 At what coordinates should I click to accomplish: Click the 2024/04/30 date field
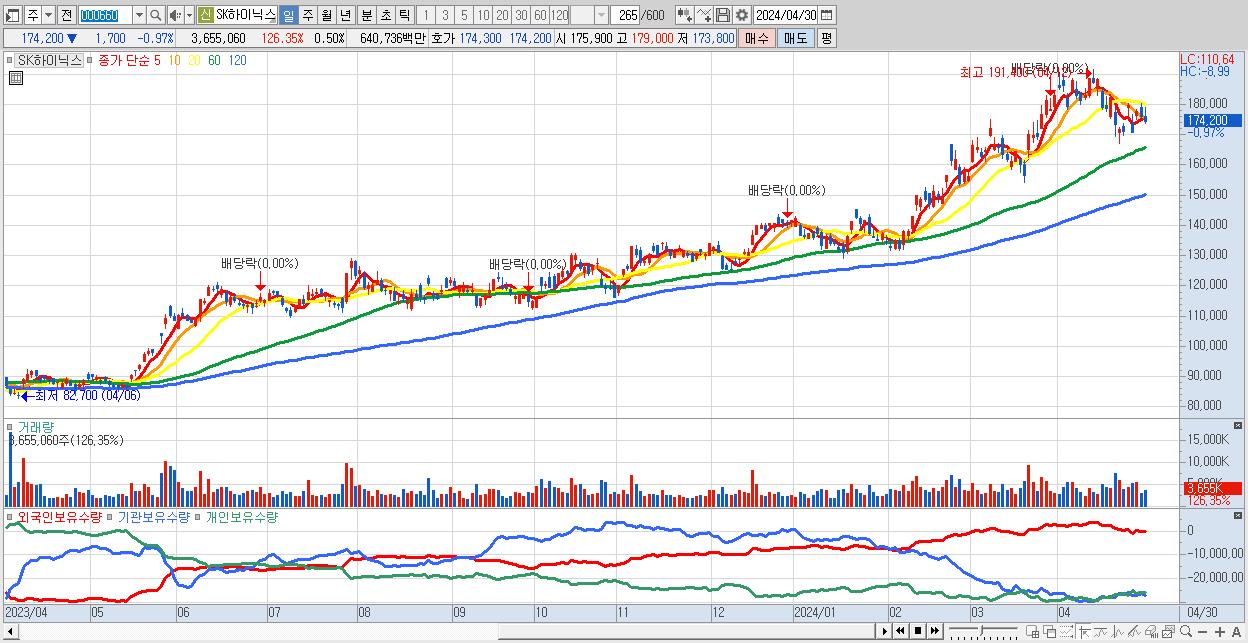(x=785, y=15)
